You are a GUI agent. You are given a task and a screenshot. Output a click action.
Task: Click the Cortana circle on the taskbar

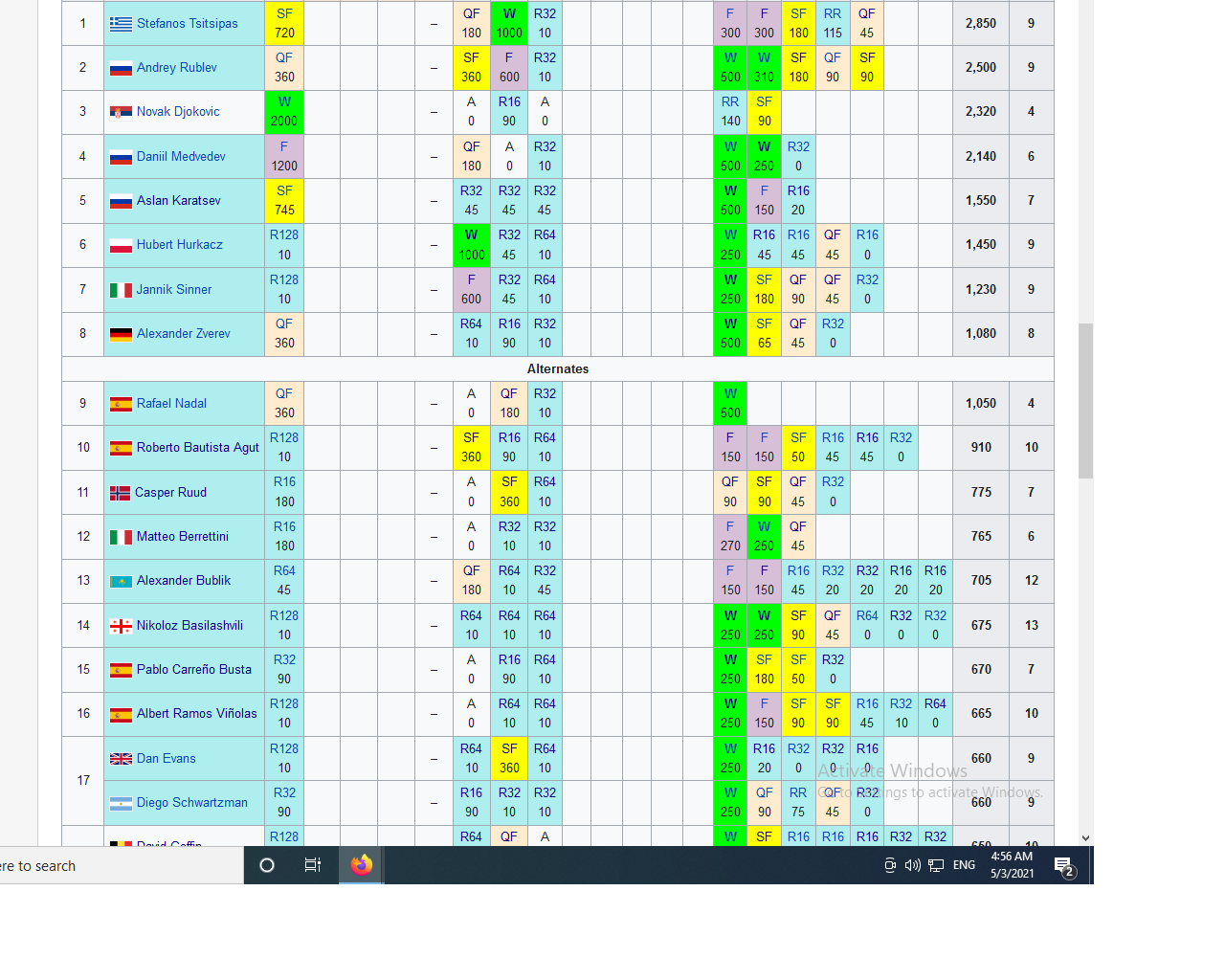(x=267, y=865)
